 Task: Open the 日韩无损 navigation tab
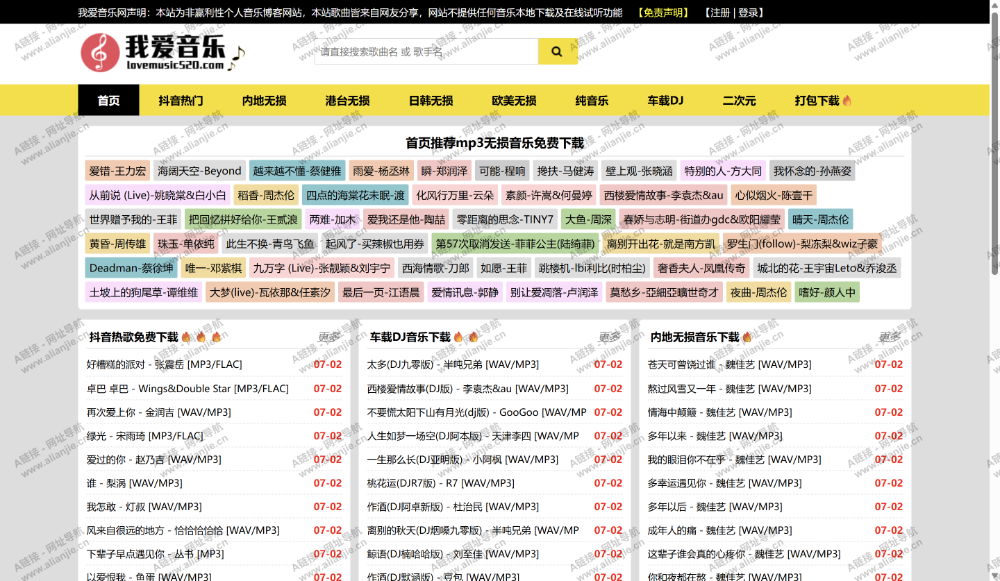point(430,100)
